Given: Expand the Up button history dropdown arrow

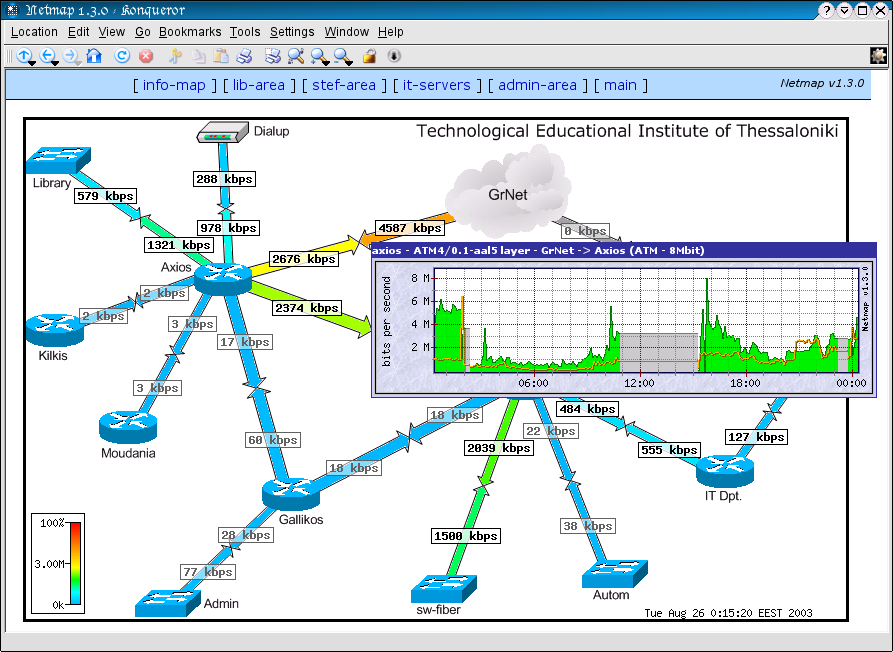Looking at the screenshot, I should pyautogui.click(x=33, y=63).
